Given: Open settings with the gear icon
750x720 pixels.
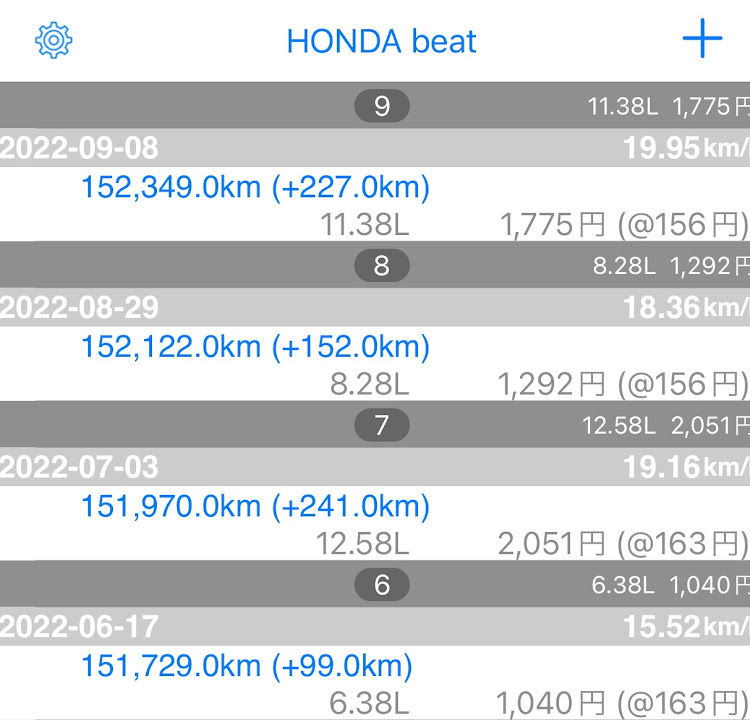Looking at the screenshot, I should pyautogui.click(x=54, y=40).
